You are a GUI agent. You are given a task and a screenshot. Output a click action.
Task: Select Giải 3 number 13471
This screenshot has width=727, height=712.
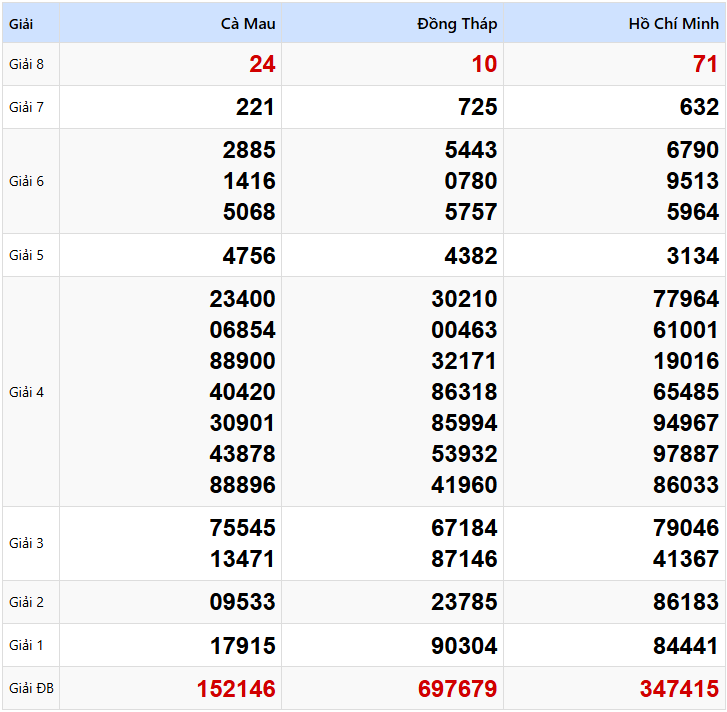(x=242, y=559)
